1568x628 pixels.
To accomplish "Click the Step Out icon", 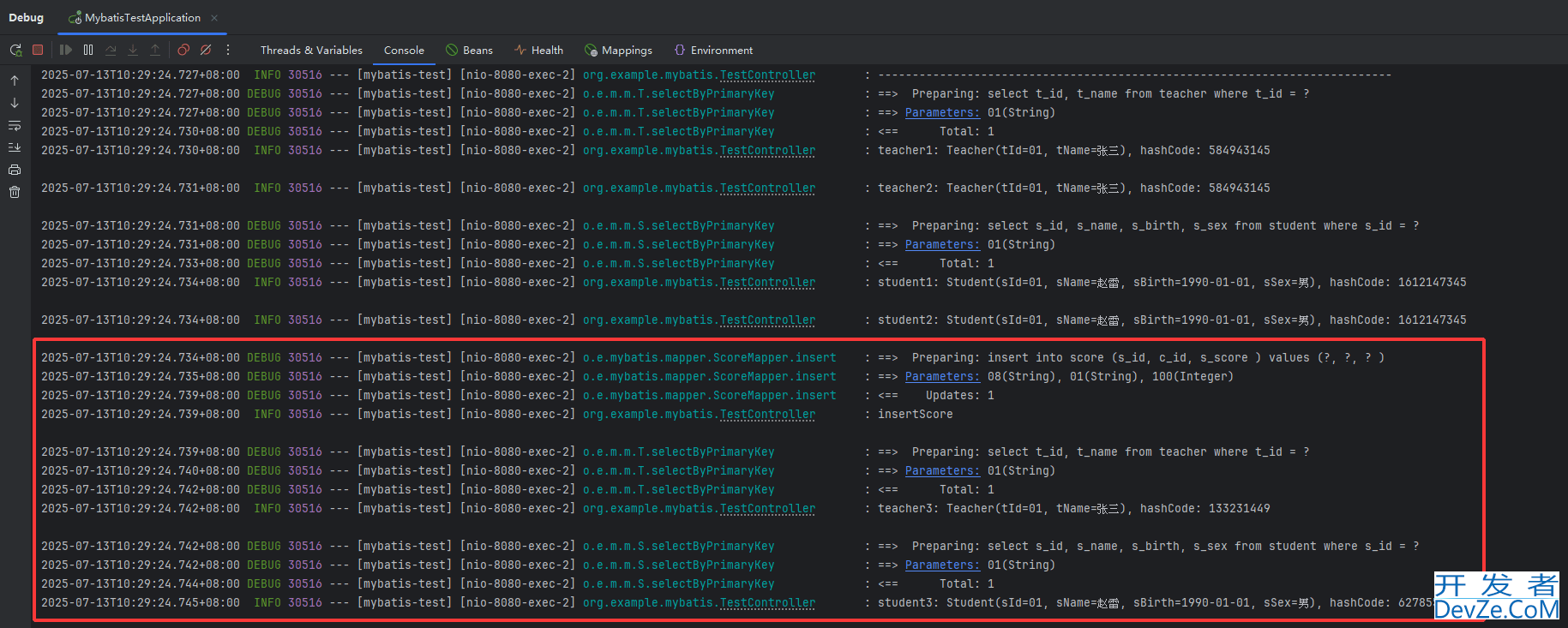I will (x=155, y=50).
